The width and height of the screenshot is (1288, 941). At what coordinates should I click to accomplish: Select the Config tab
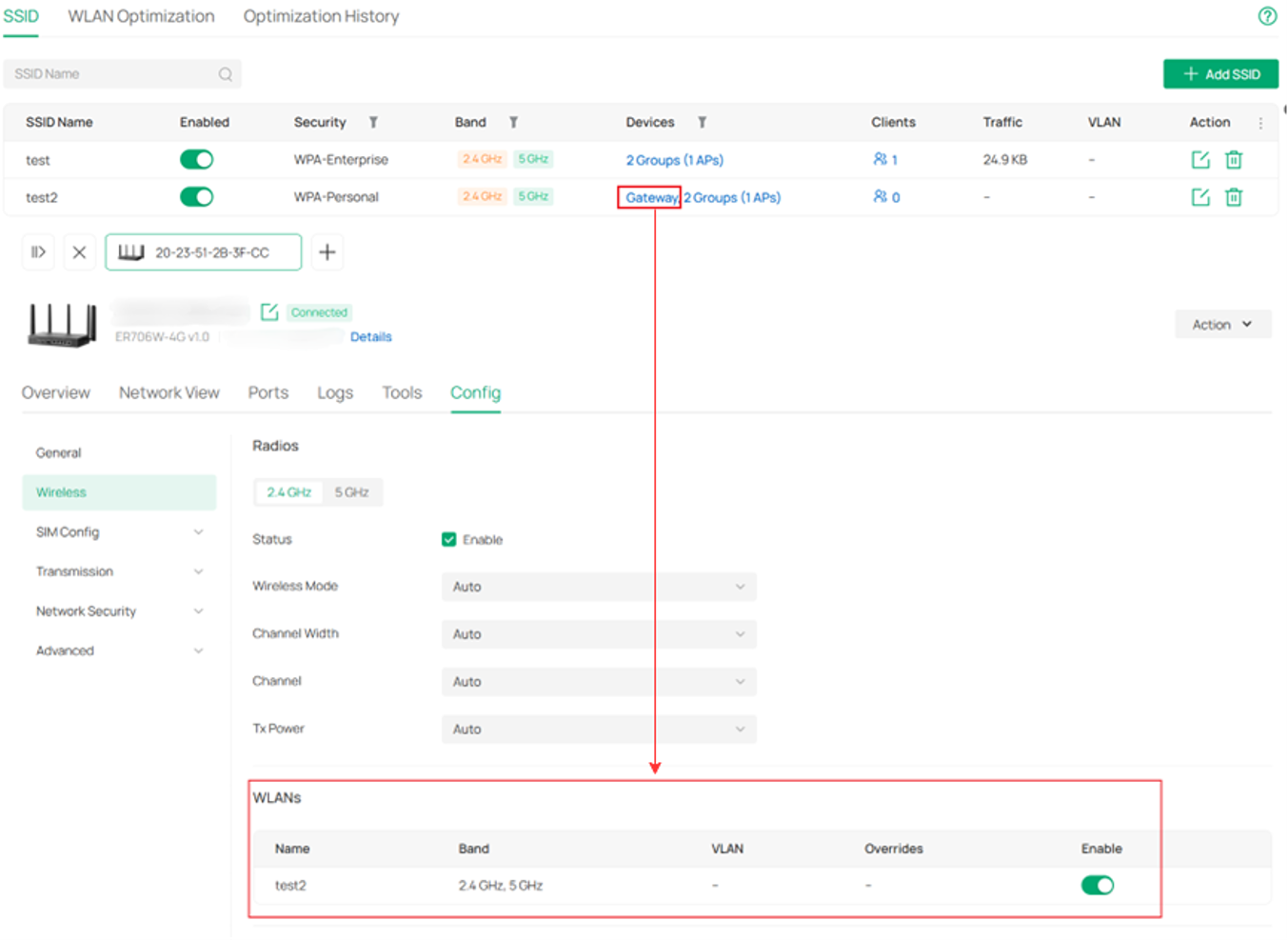coord(475,392)
